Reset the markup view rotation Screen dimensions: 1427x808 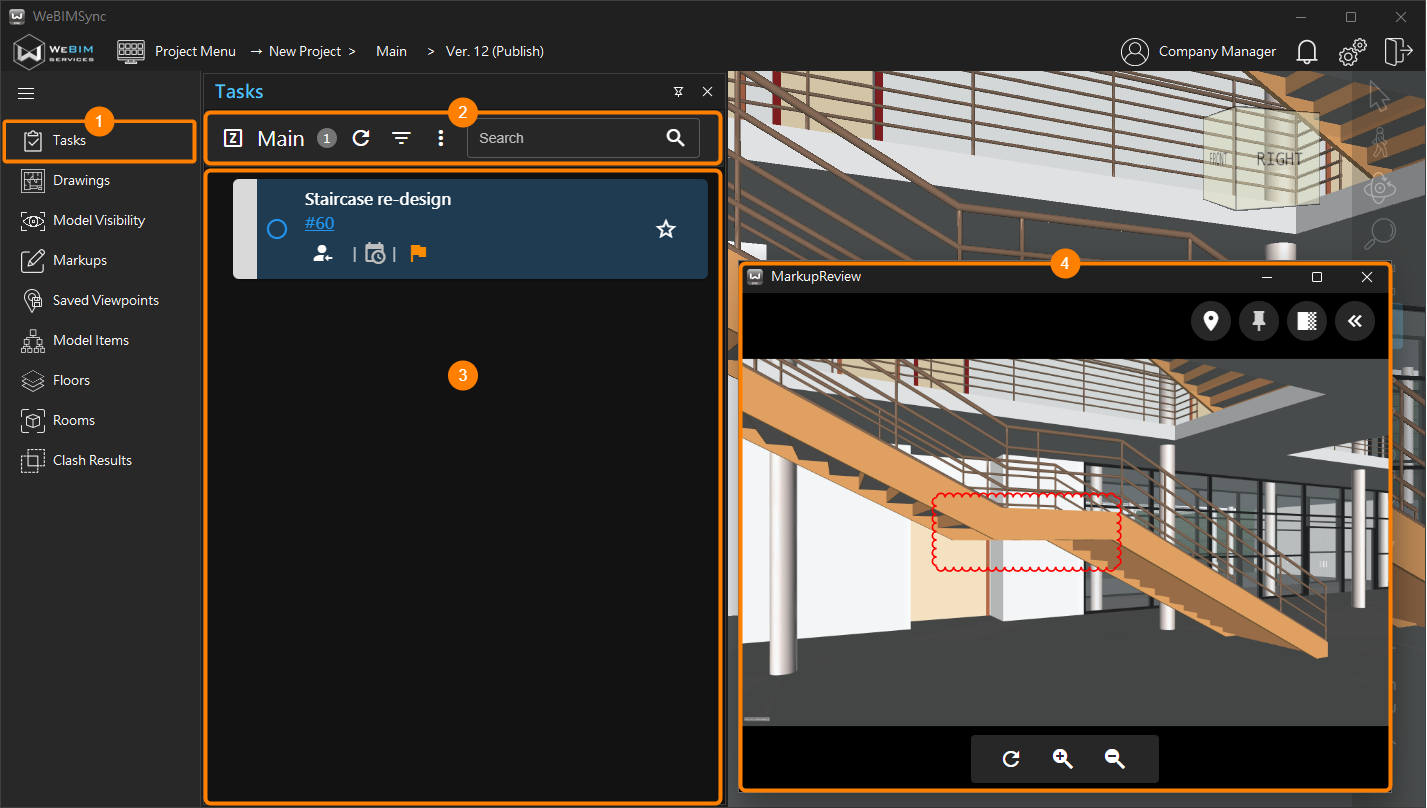[1011, 759]
